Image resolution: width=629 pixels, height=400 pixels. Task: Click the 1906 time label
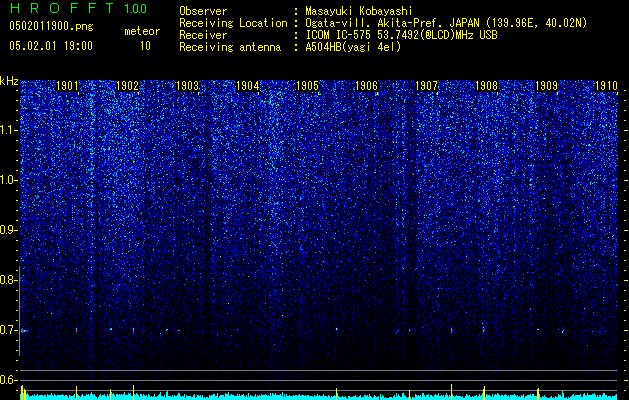[367, 86]
